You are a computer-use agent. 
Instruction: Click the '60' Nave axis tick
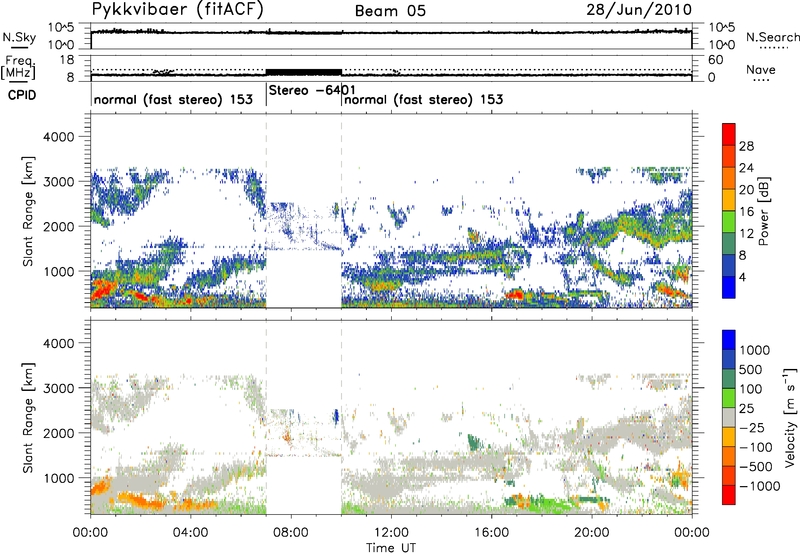716,60
